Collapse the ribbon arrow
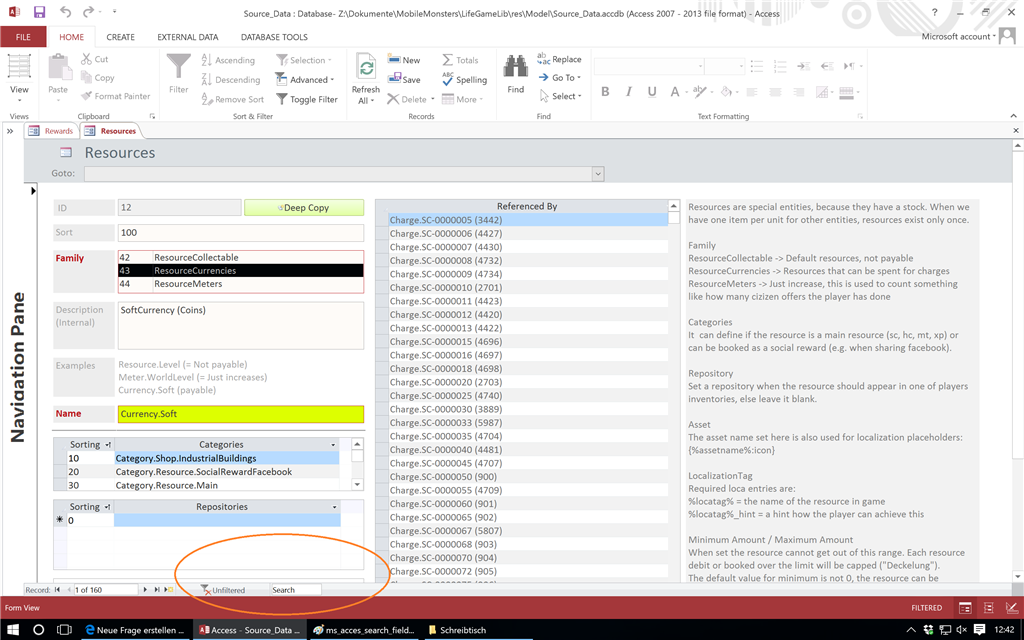 [x=1014, y=116]
